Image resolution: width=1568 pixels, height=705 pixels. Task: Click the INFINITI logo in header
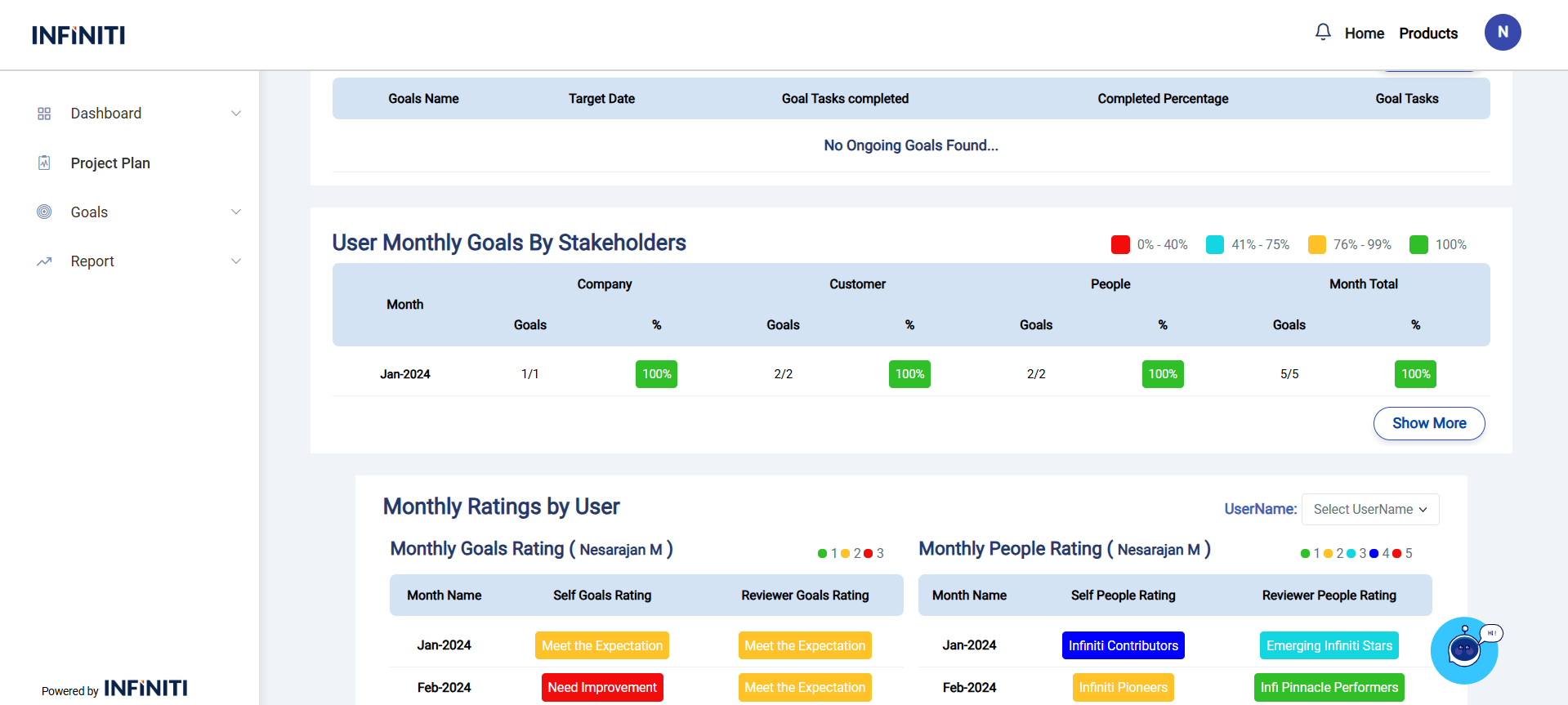click(78, 35)
